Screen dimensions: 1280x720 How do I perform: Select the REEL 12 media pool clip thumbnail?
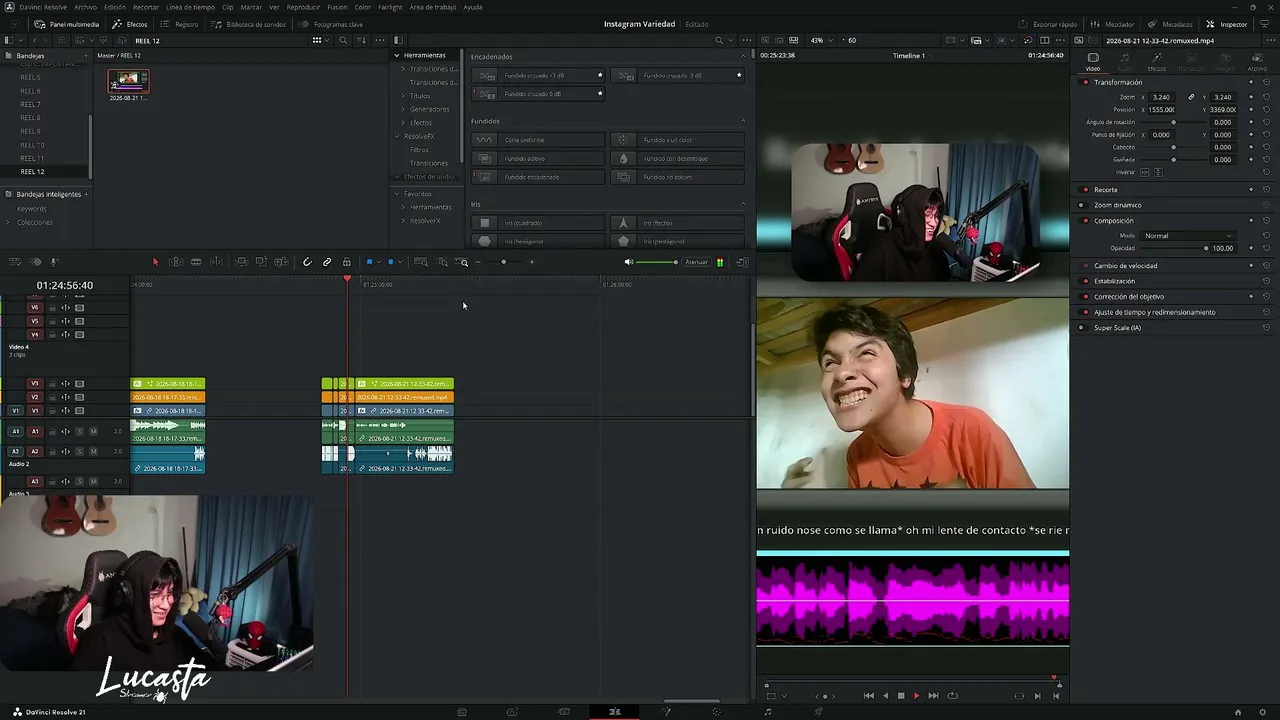(x=128, y=81)
